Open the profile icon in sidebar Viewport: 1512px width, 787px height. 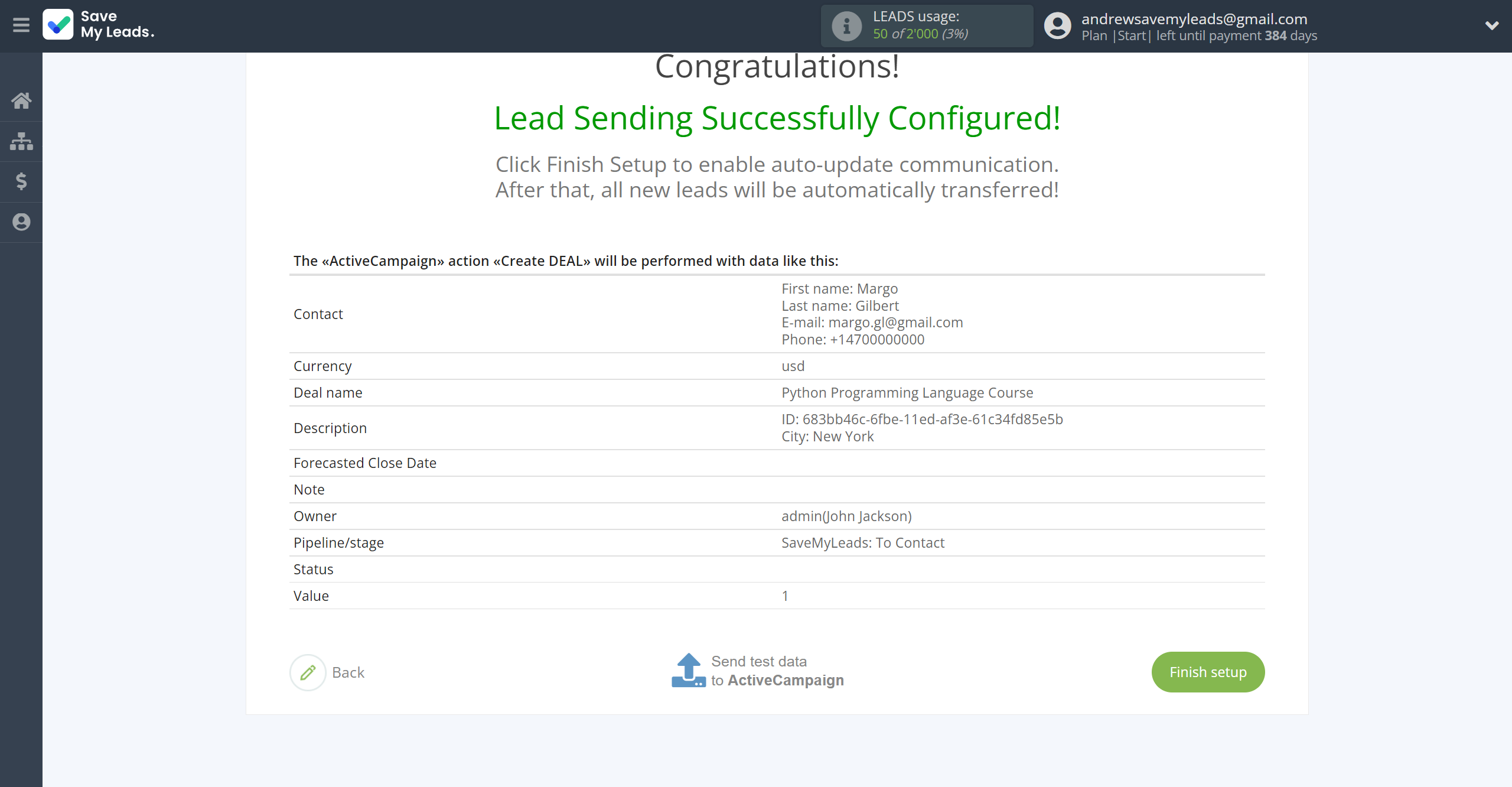21,222
